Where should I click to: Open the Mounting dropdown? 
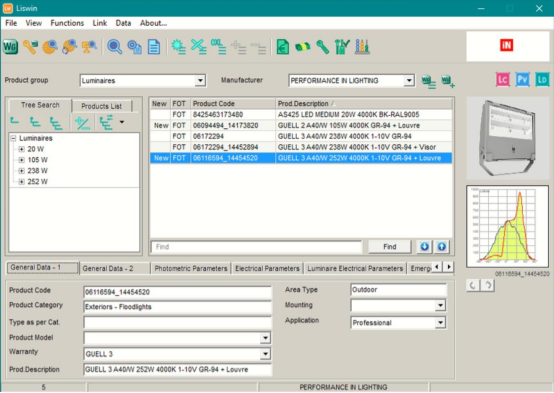point(440,305)
